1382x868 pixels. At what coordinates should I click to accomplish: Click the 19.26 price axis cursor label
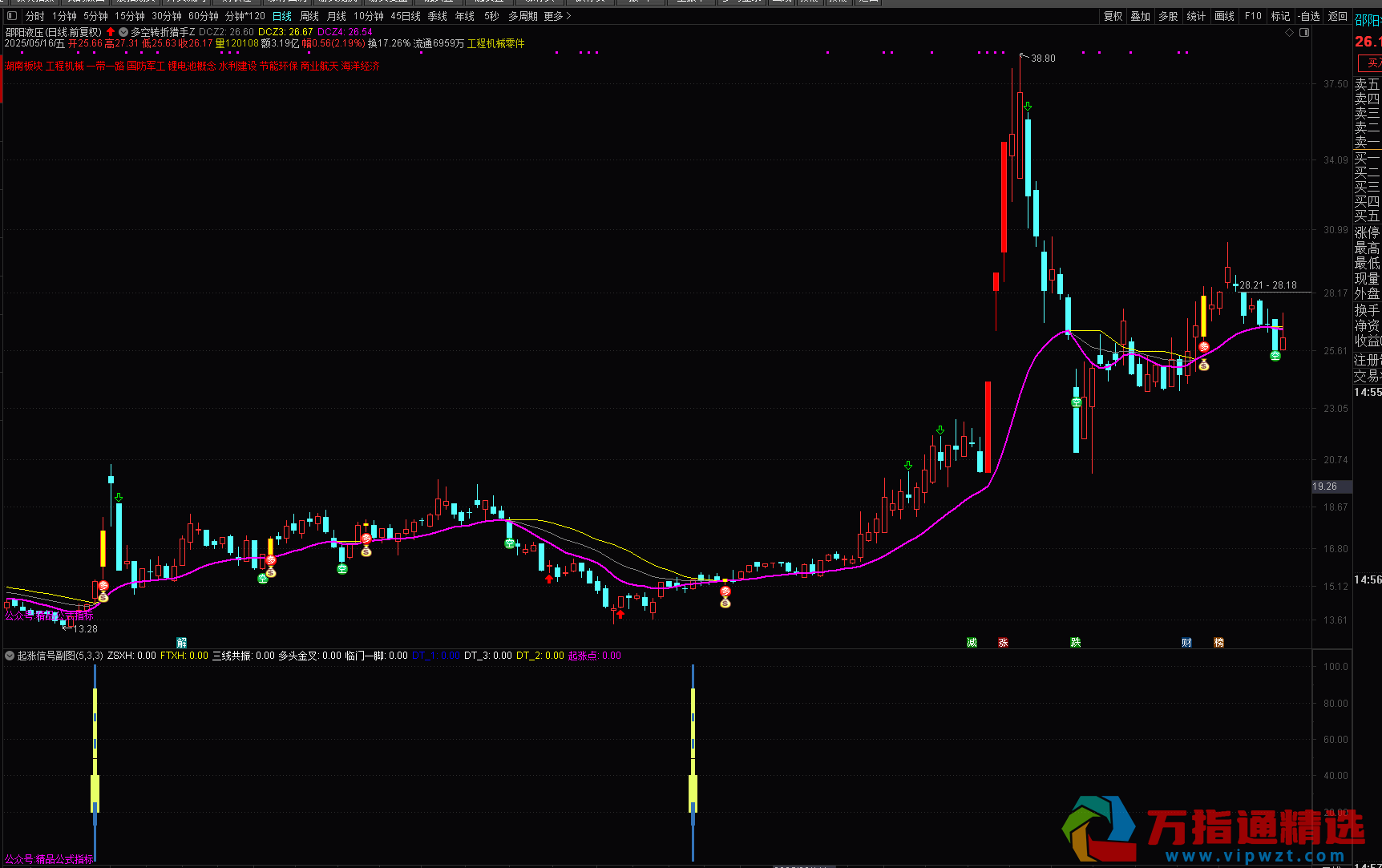(x=1331, y=486)
